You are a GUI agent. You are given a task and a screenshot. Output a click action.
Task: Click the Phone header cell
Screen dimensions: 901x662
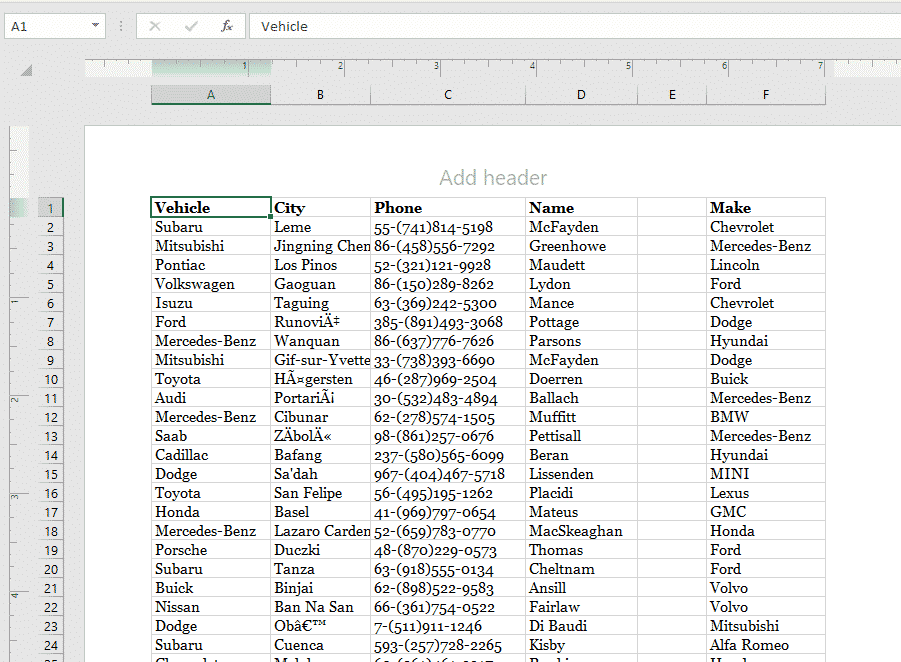click(448, 207)
